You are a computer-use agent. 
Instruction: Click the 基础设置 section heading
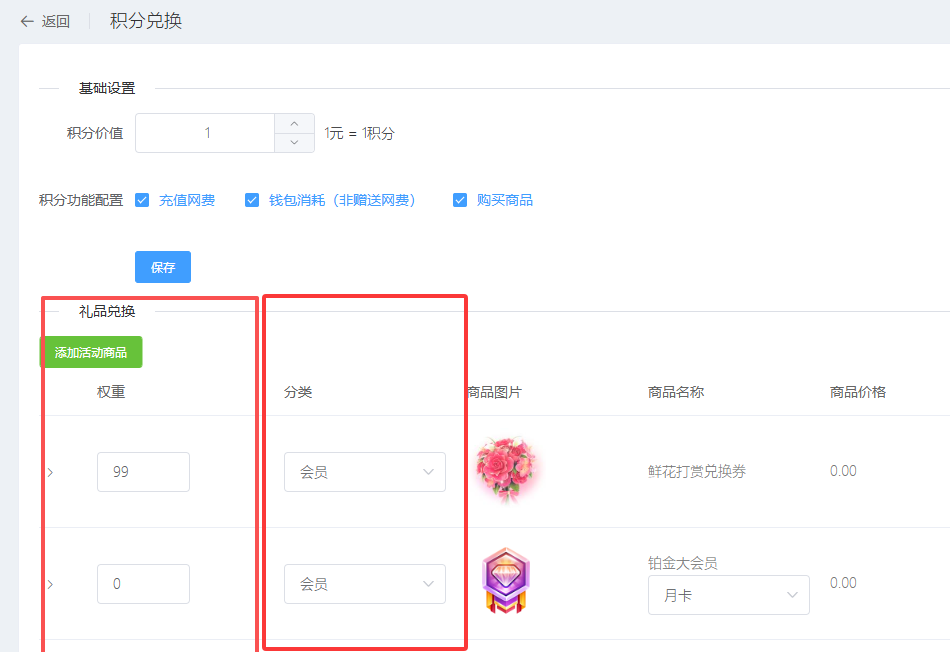[x=107, y=88]
